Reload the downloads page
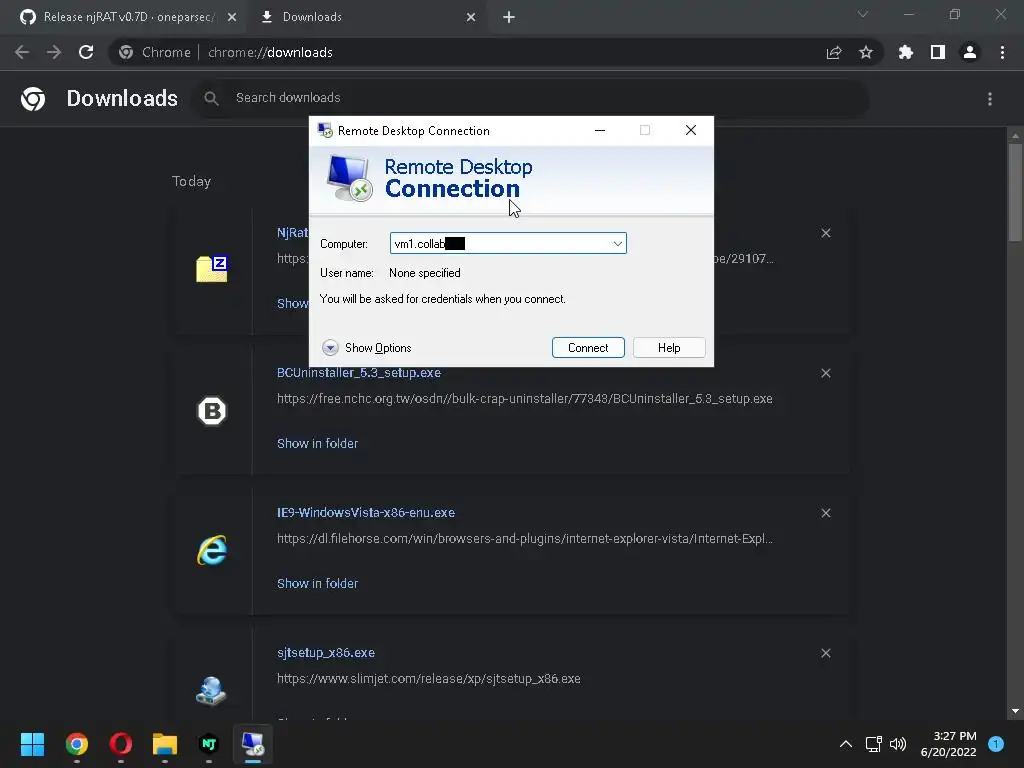The width and height of the screenshot is (1024, 768). [x=86, y=52]
